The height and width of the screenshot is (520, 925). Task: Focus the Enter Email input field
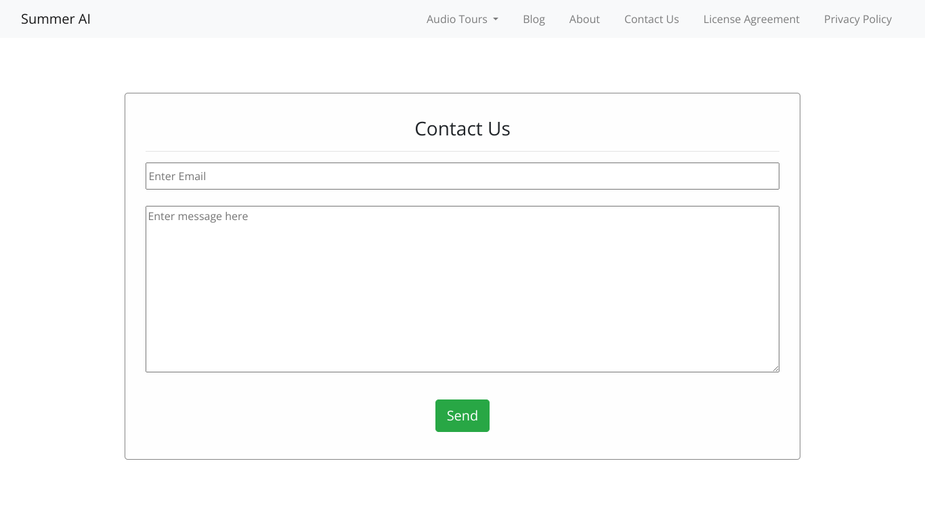[x=462, y=176]
